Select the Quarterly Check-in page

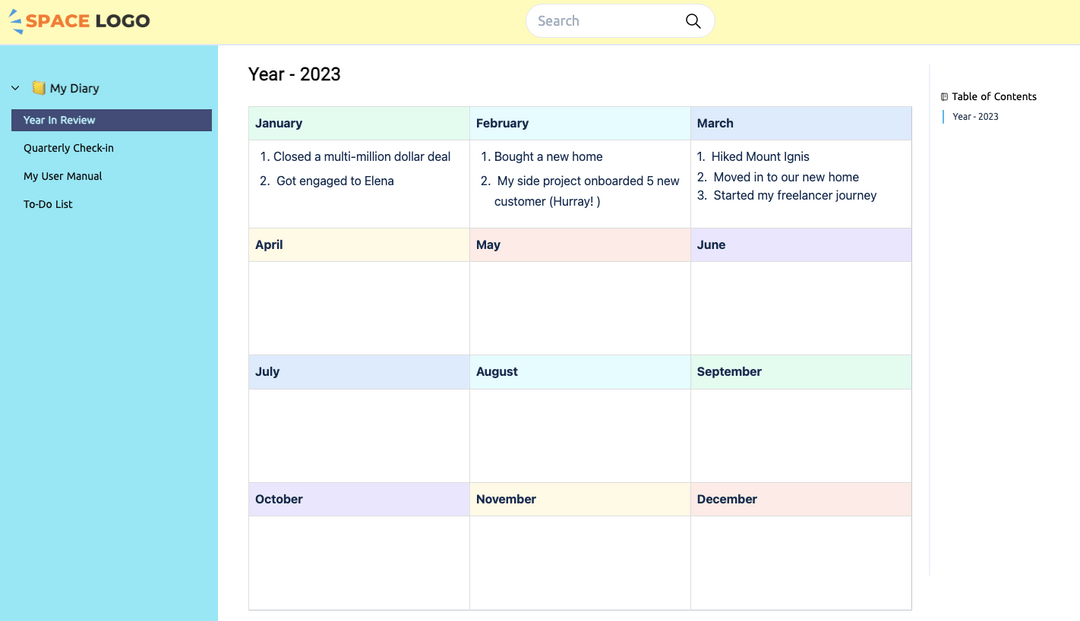pyautogui.click(x=68, y=148)
